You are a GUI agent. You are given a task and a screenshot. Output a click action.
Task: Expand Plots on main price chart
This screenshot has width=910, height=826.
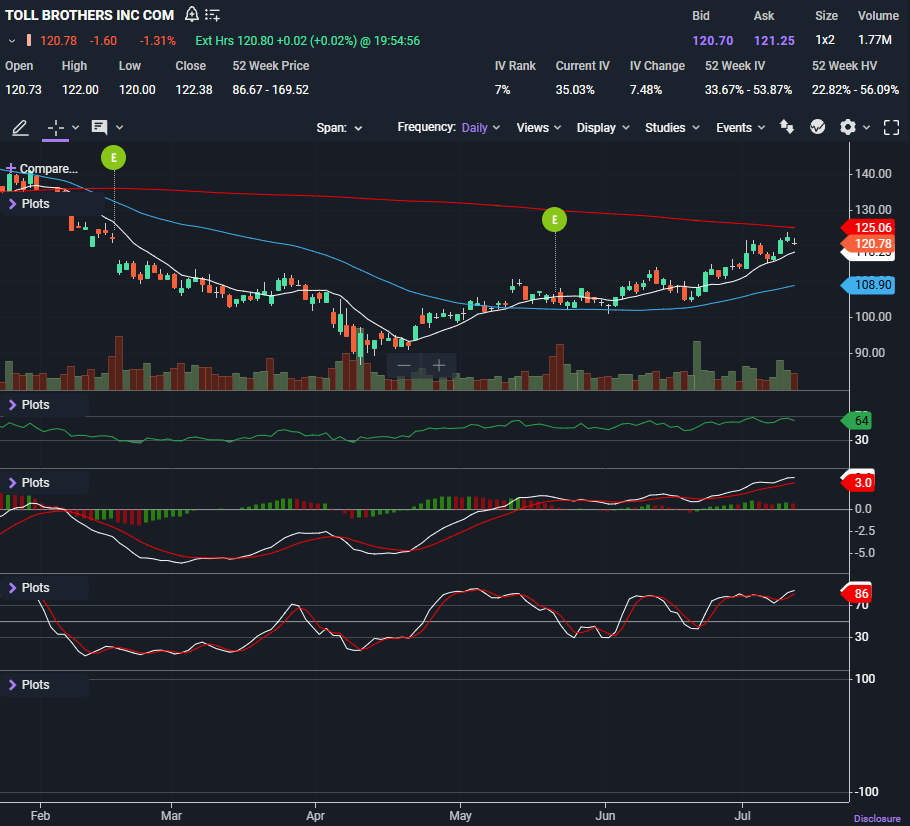click(x=29, y=204)
